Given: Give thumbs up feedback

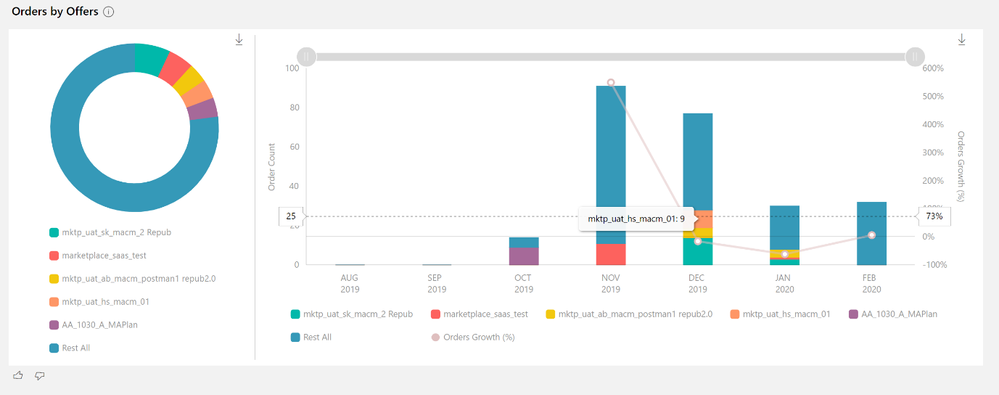Looking at the screenshot, I should pos(18,376).
